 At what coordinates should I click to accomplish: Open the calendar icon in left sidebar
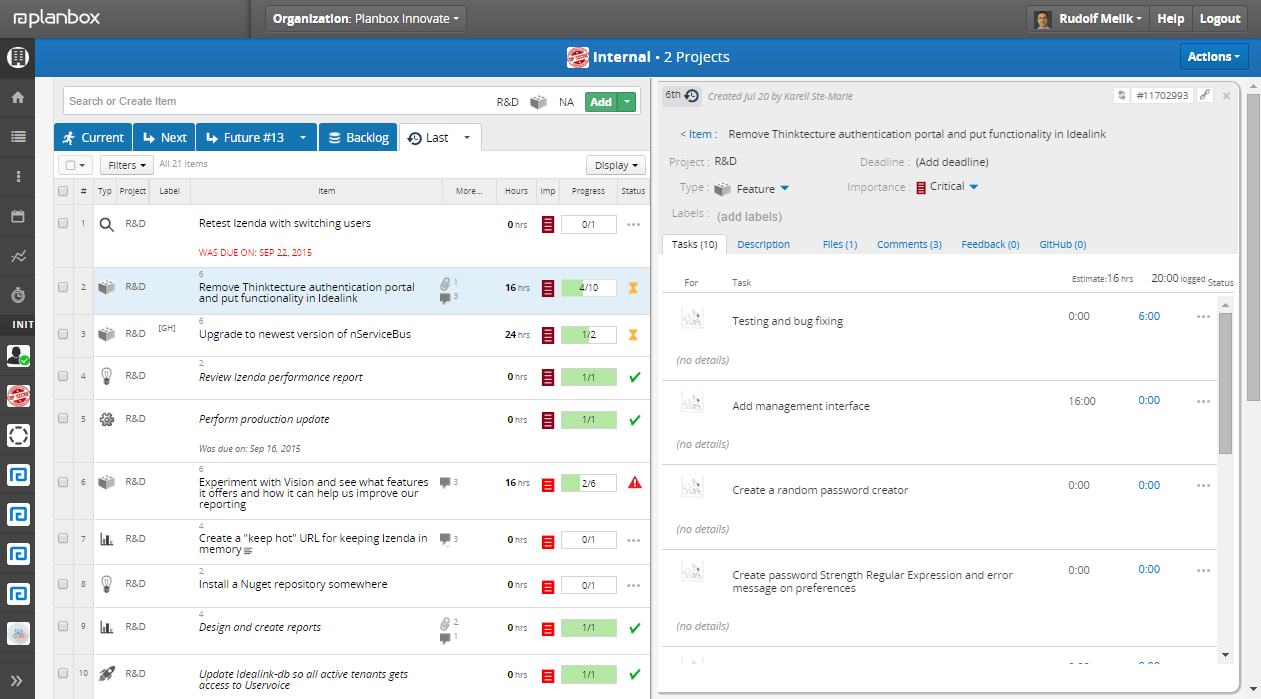(x=17, y=216)
